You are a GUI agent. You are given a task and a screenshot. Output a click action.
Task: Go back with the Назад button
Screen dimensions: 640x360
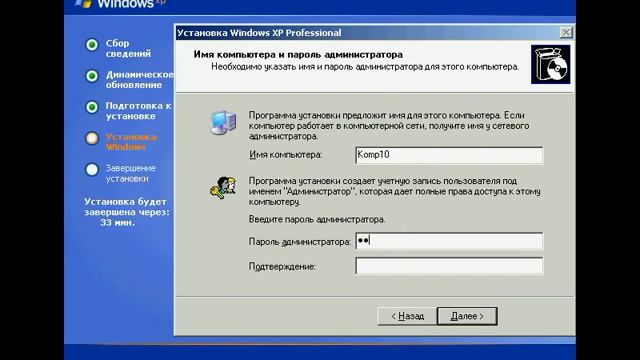click(407, 316)
